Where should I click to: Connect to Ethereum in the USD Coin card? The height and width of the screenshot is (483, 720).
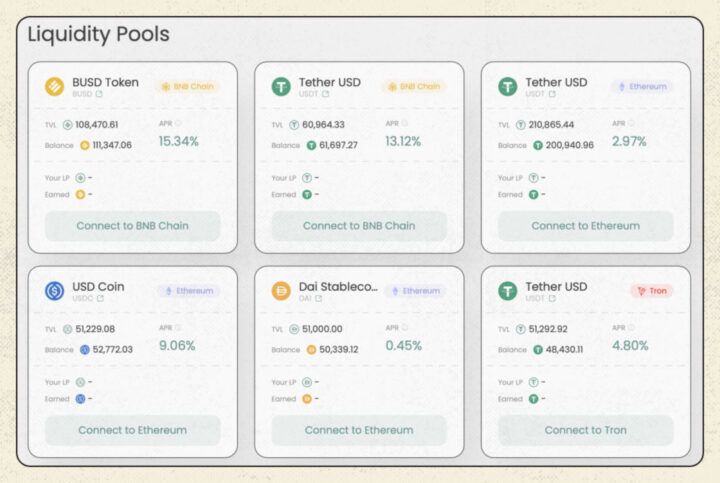pyautogui.click(x=132, y=430)
